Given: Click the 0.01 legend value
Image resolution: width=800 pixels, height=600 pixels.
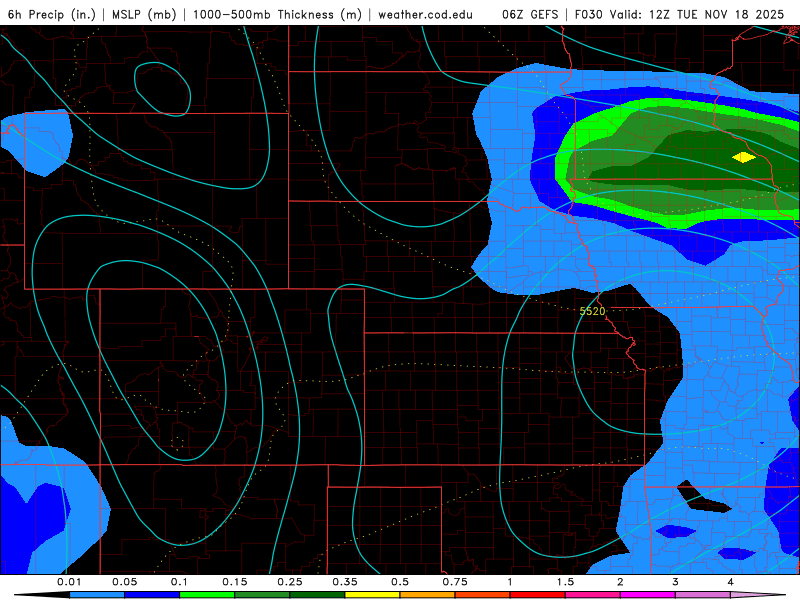Looking at the screenshot, I should pos(69,582).
